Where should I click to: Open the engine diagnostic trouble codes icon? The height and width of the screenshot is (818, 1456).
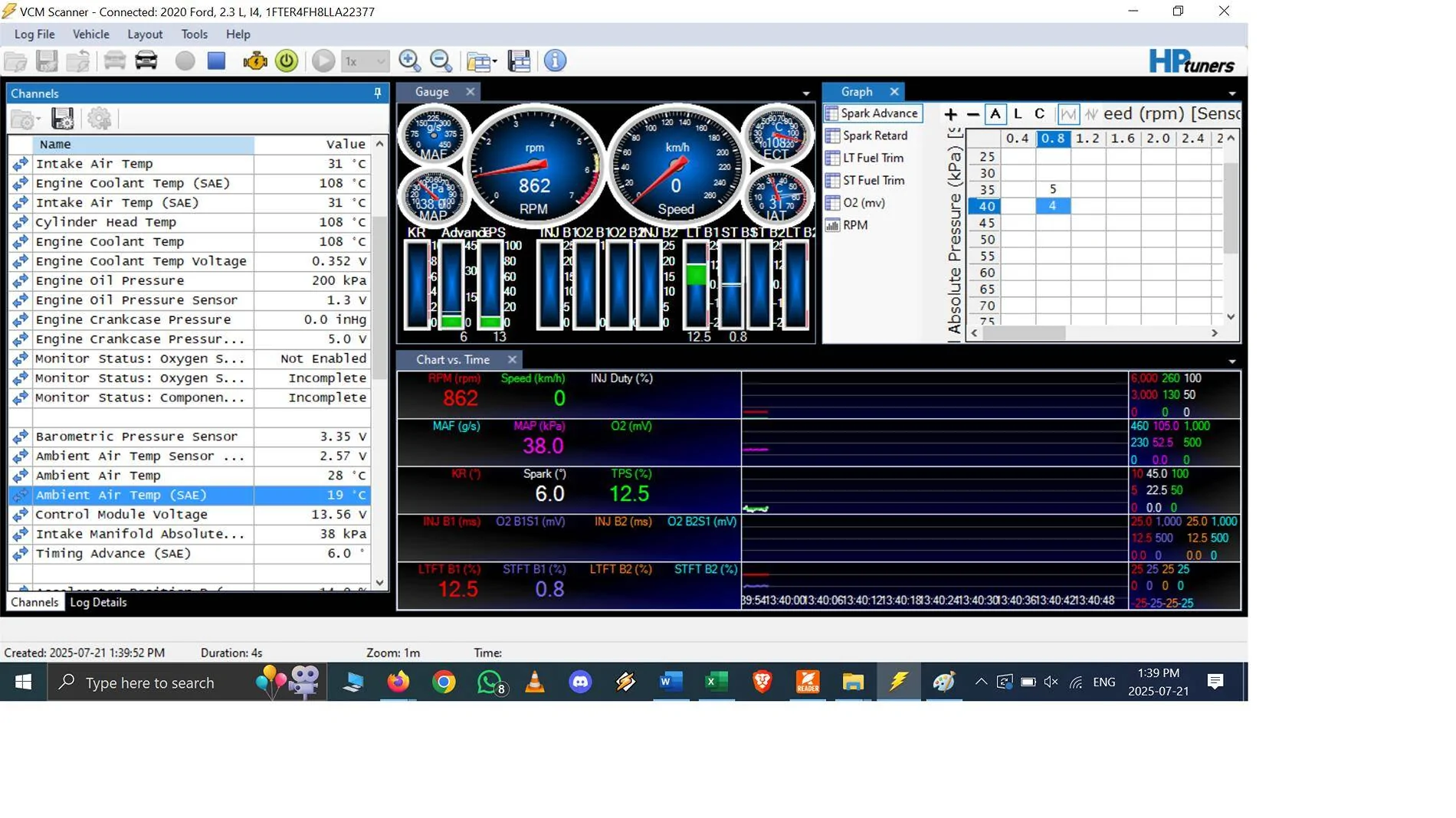pos(254,61)
